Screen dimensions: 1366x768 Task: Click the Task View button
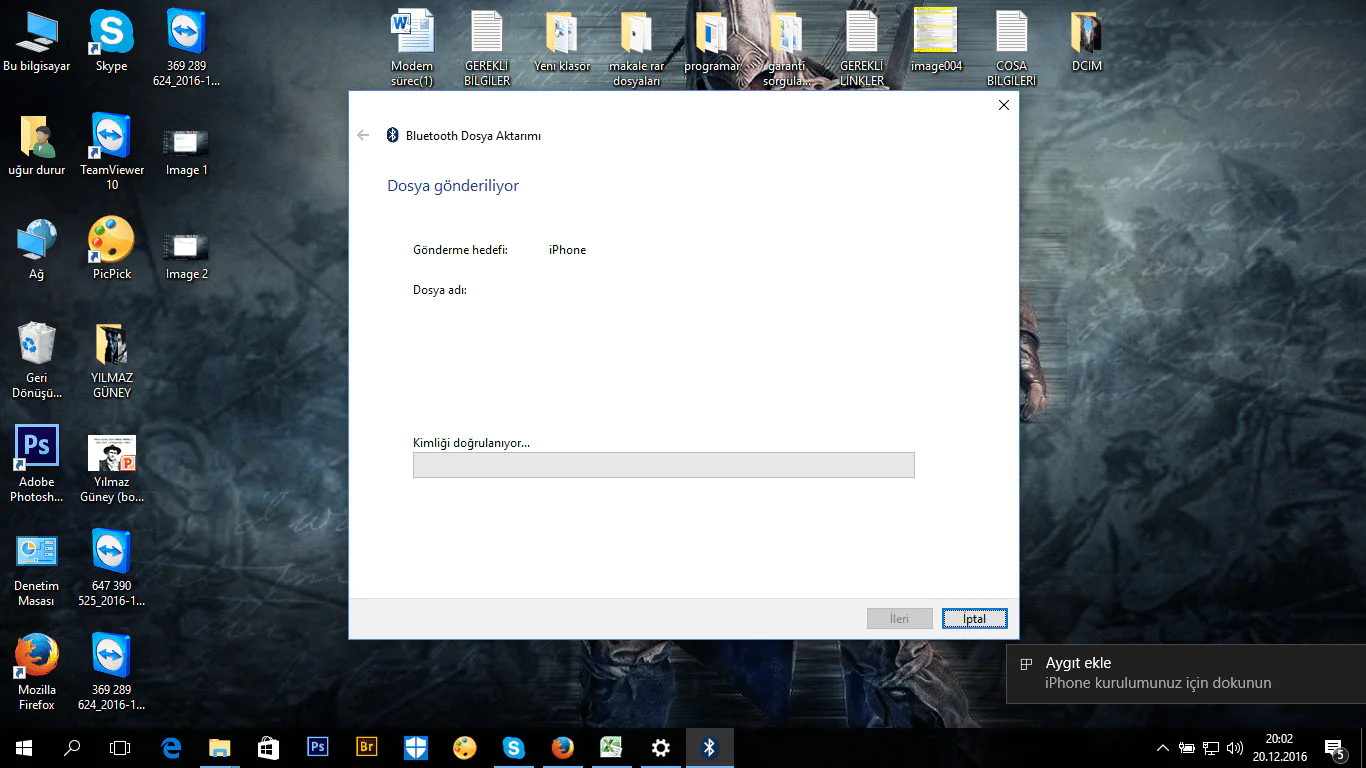[120, 747]
